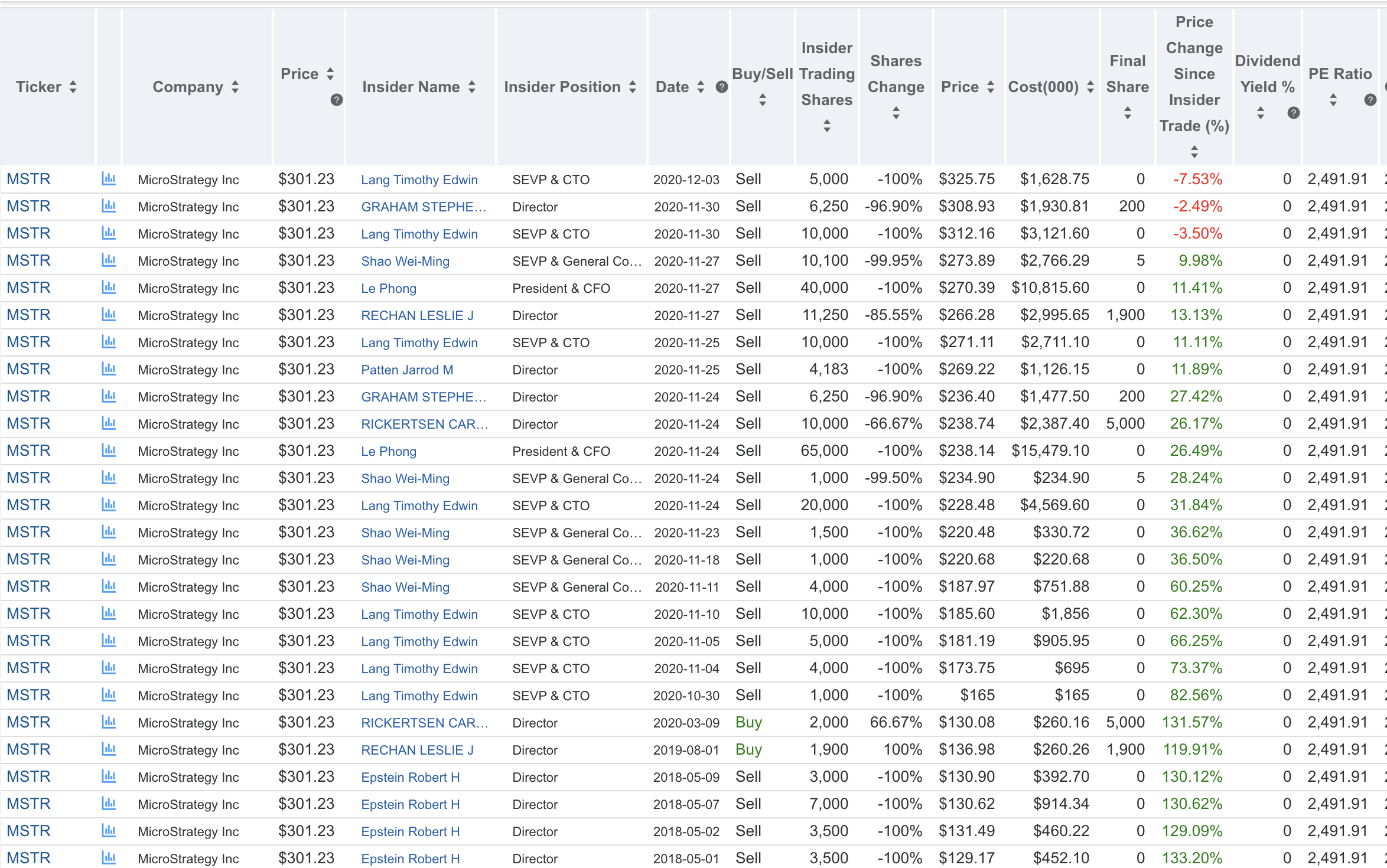Show help tooltip icon under first Price header
Screen dimensions: 1387x868
pos(337,100)
